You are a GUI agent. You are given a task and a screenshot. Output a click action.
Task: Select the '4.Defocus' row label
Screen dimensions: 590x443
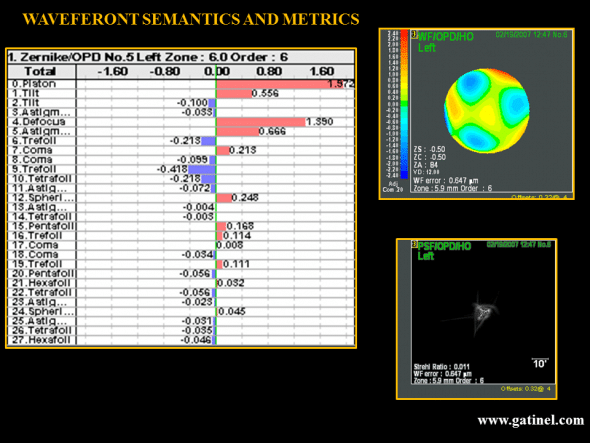click(x=39, y=122)
